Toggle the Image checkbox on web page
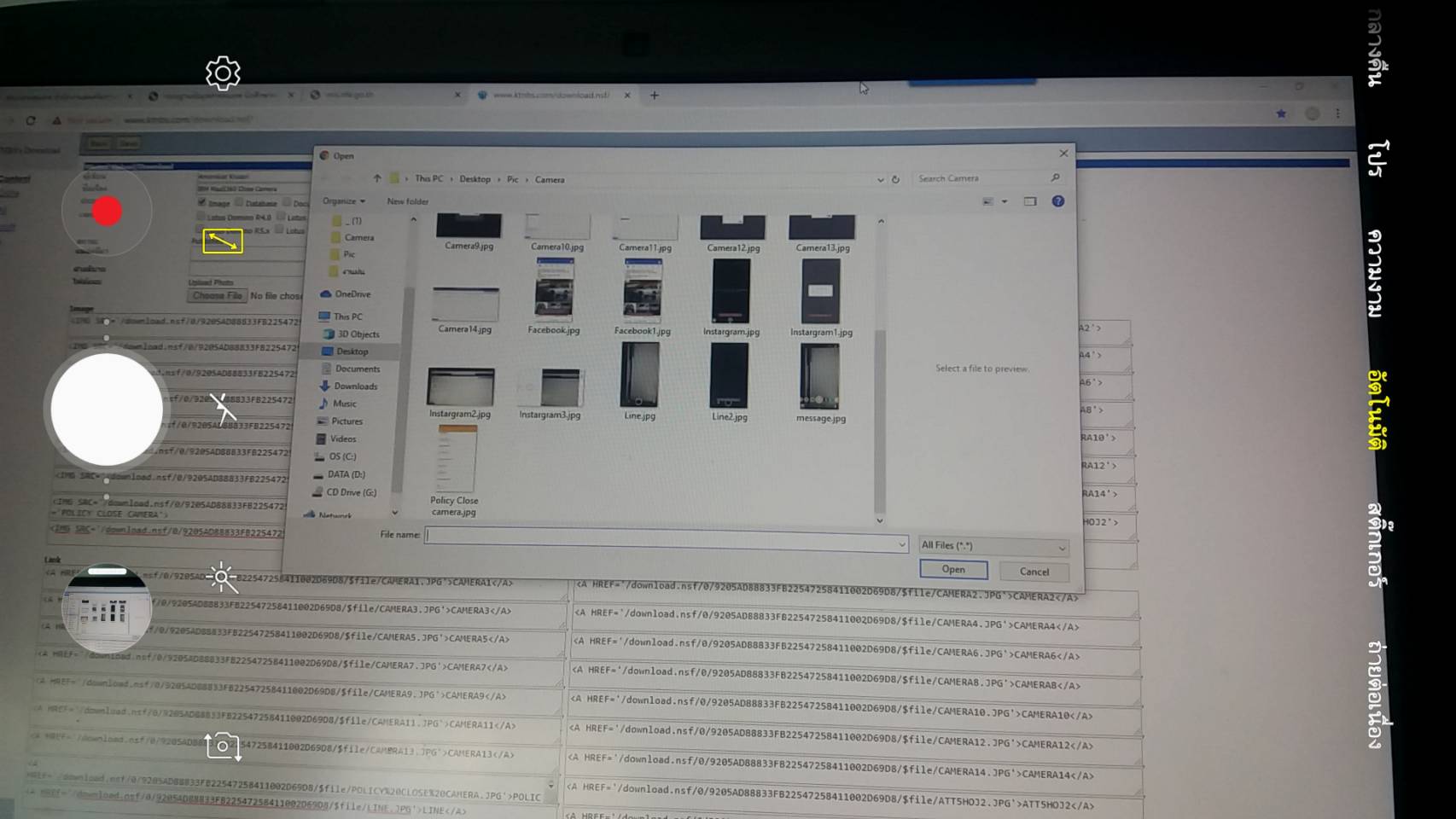 click(202, 202)
